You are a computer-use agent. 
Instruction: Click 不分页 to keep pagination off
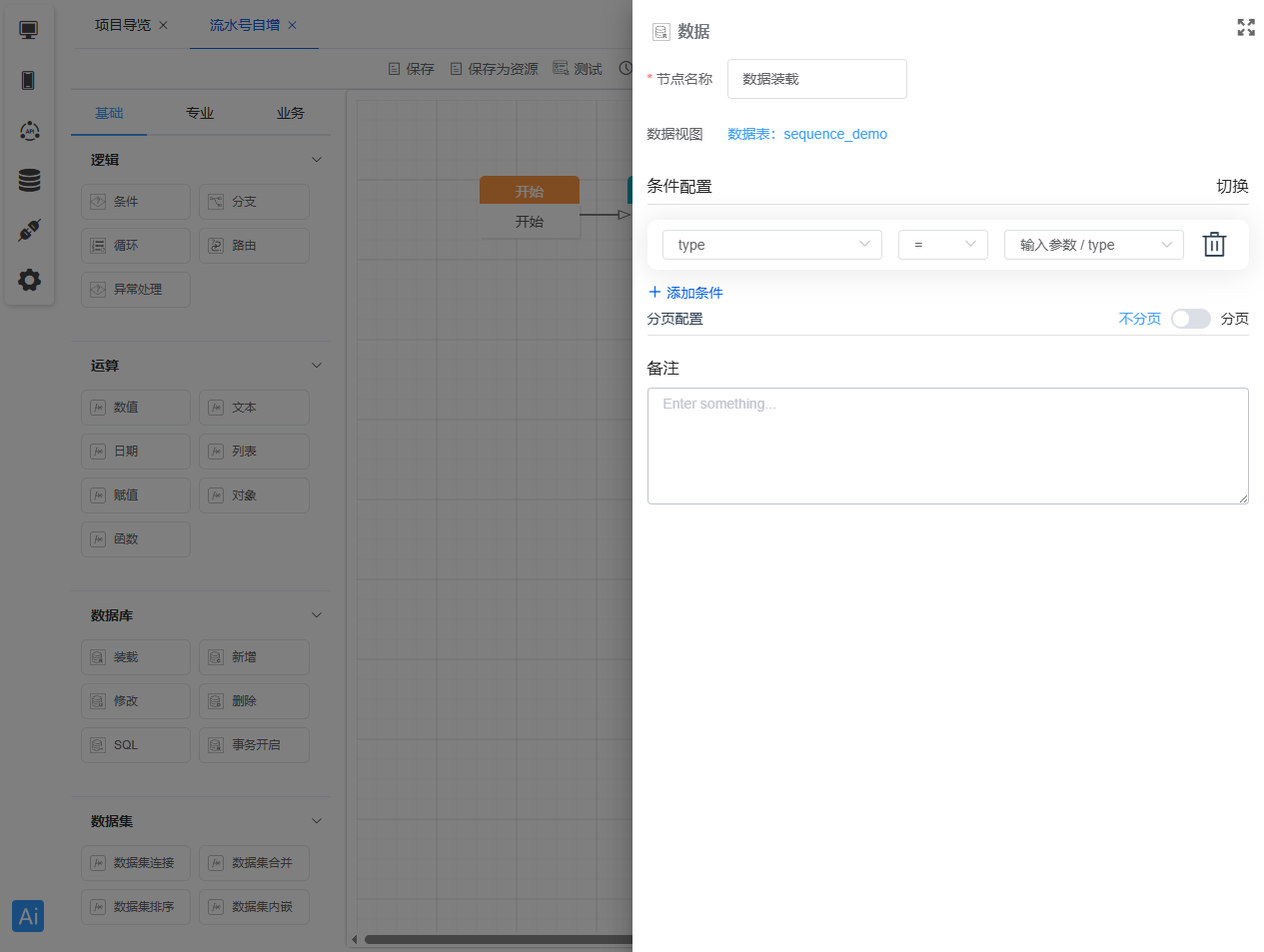point(1139,318)
